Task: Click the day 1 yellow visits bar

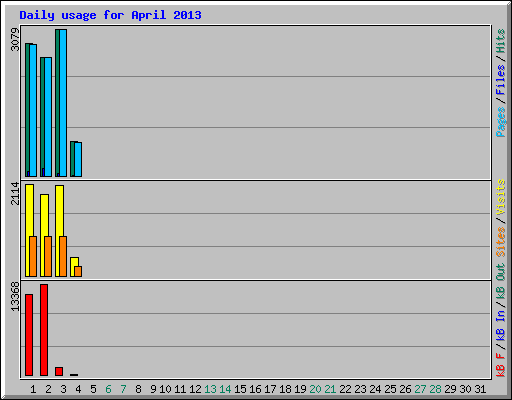Action: (29, 230)
